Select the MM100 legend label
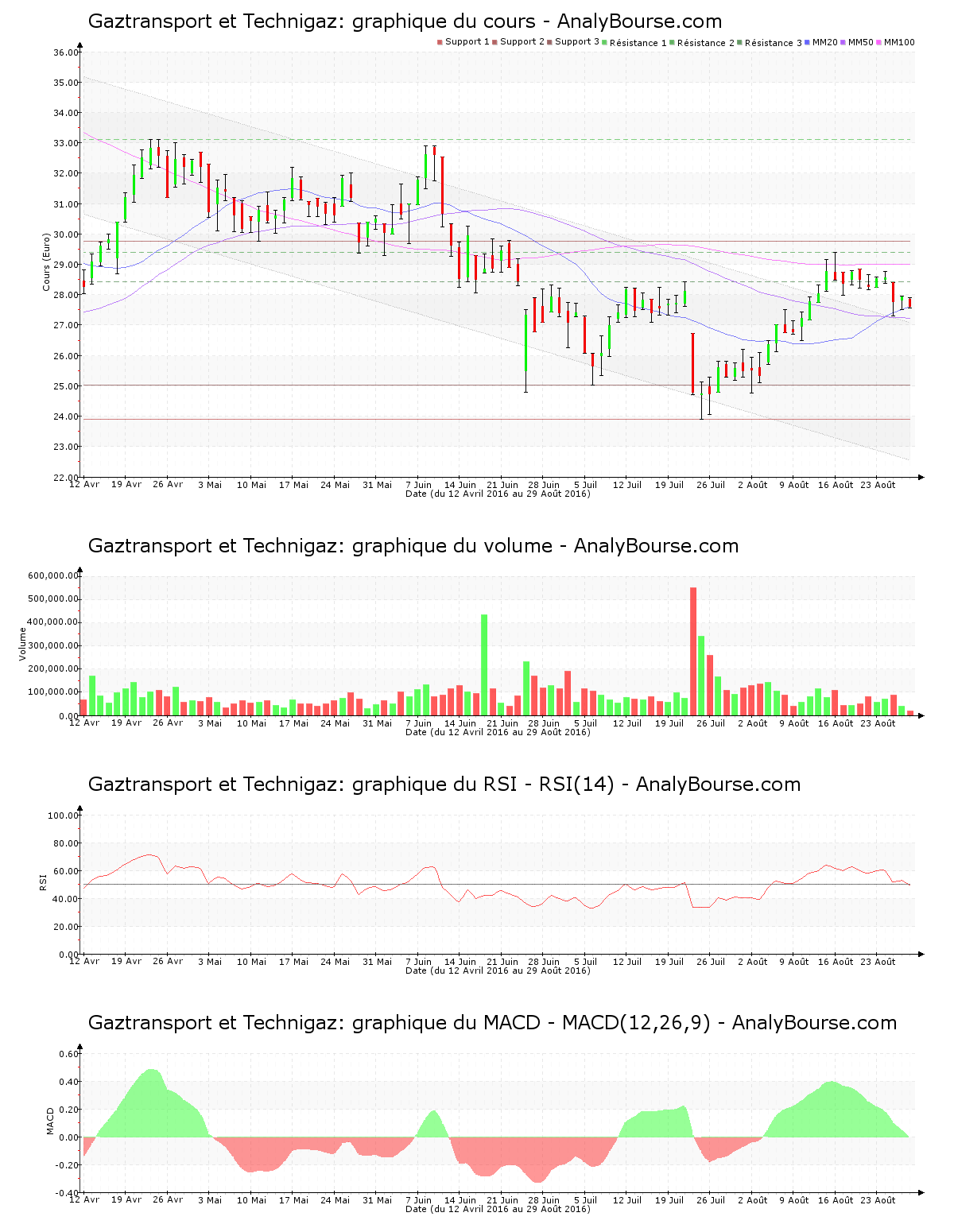Image resolution: width=954 pixels, height=1232 pixels. click(899, 42)
